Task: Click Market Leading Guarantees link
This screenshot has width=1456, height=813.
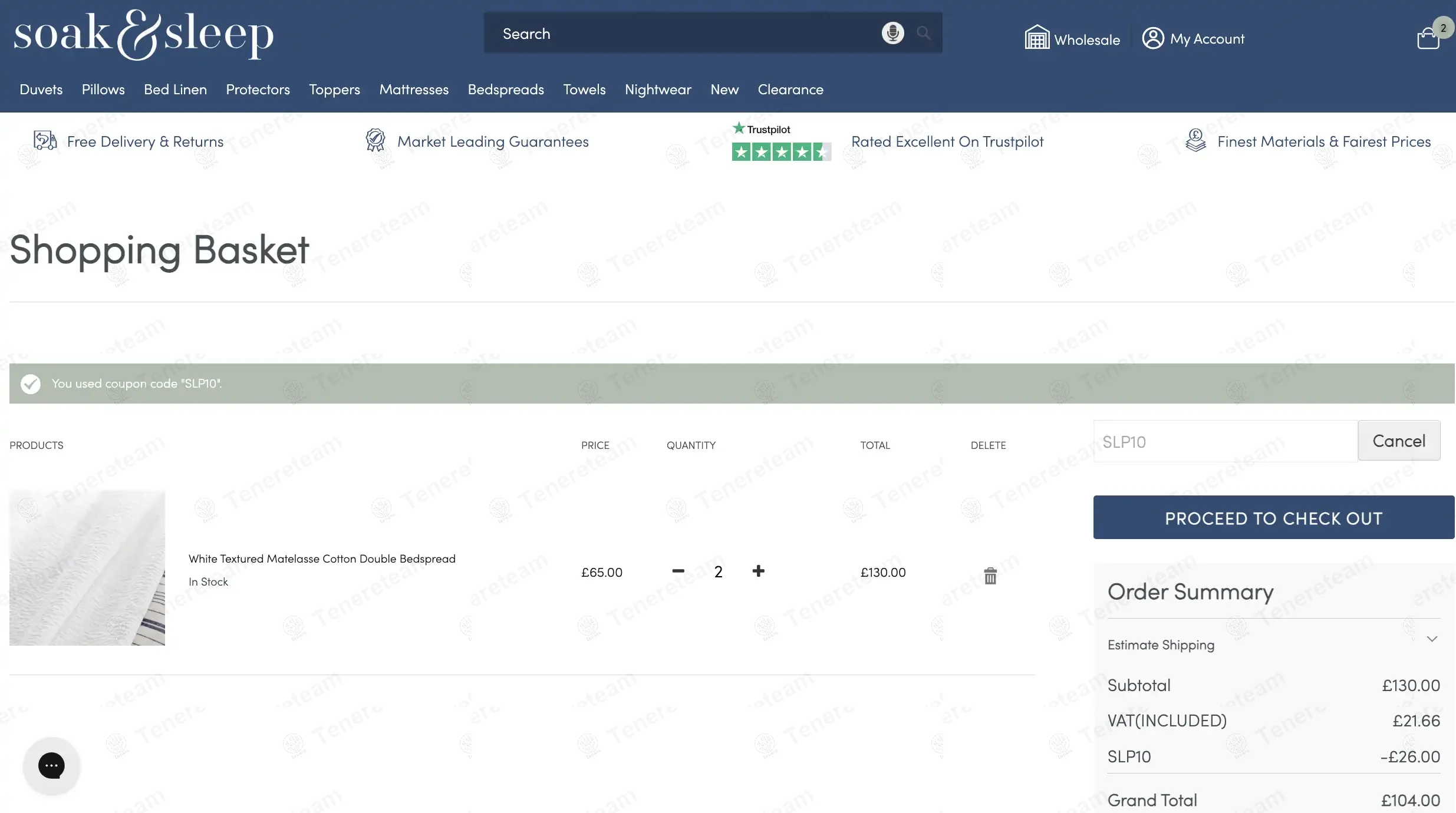Action: tap(493, 141)
